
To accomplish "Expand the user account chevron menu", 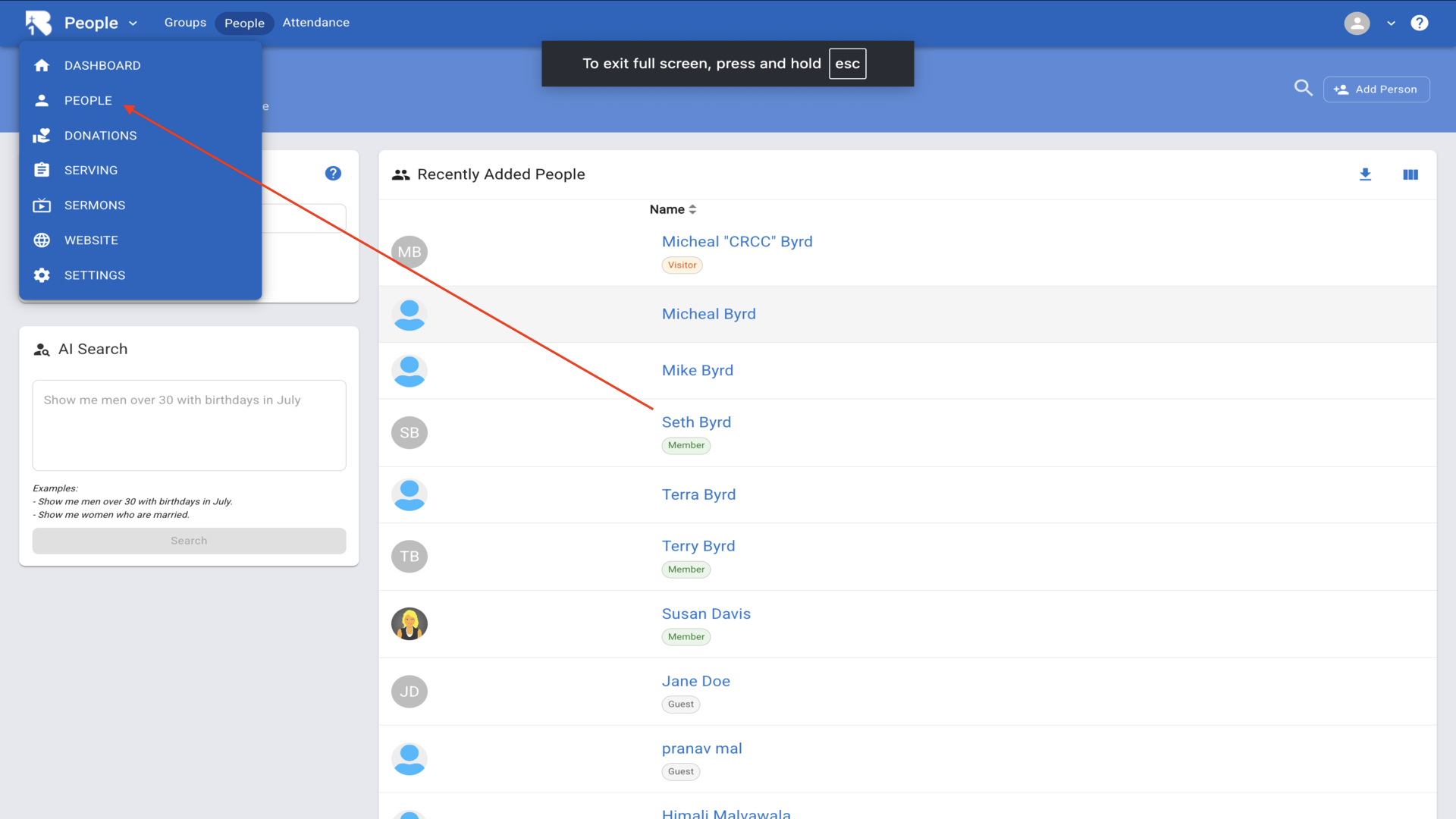I will coord(1391,23).
